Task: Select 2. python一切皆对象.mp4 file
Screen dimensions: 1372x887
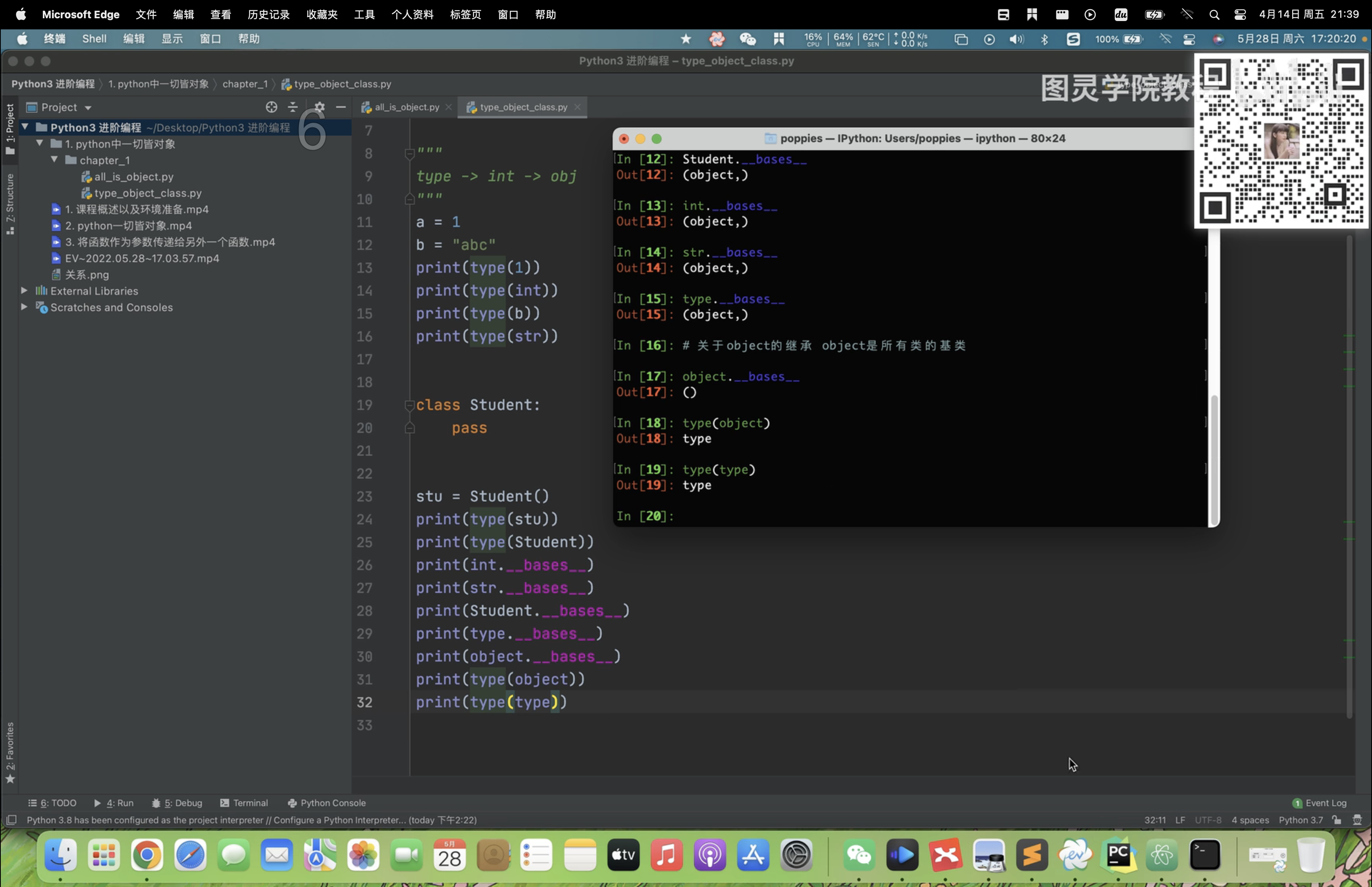Action: tap(128, 226)
